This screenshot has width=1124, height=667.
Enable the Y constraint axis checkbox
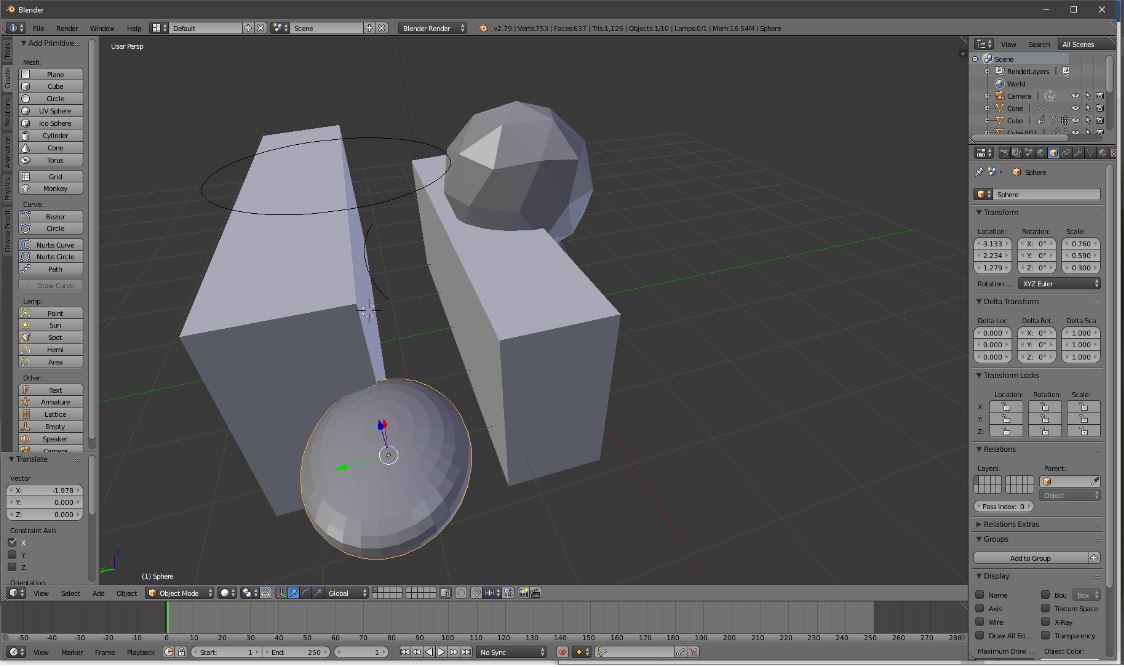click(12, 555)
